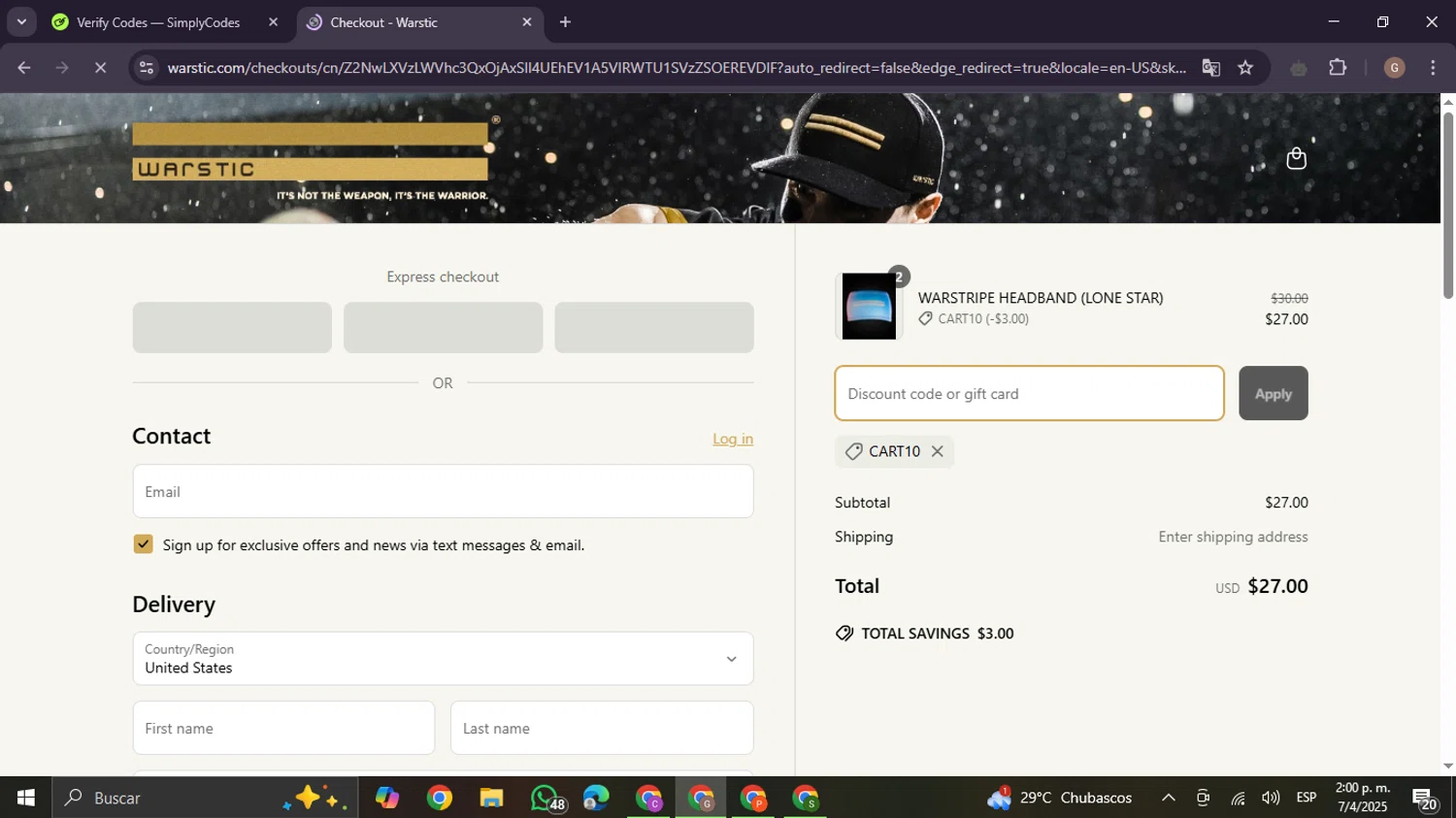This screenshot has width=1456, height=818.
Task: Open the notification center icon
Action: (x=1426, y=799)
